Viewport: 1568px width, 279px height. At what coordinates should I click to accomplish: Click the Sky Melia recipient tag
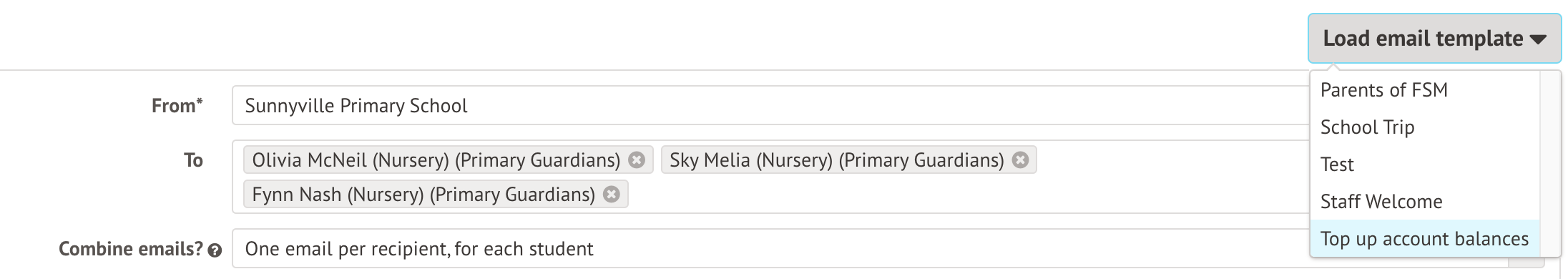[x=836, y=160]
